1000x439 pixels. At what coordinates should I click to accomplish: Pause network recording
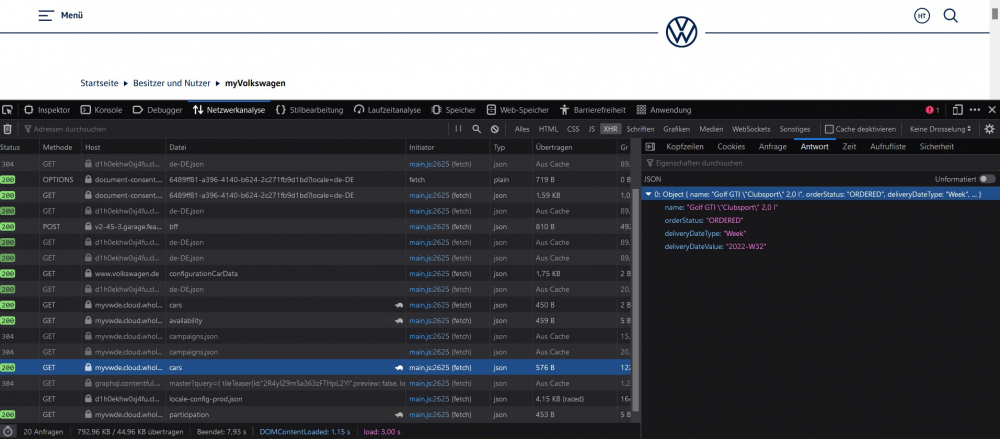459,129
